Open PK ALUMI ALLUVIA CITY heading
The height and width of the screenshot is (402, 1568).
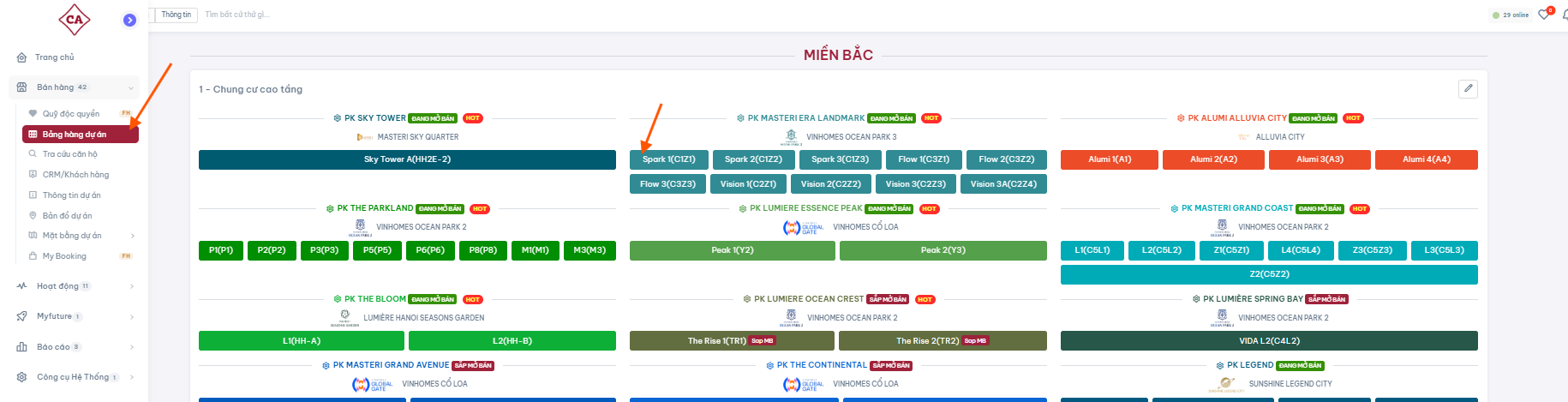1237,118
